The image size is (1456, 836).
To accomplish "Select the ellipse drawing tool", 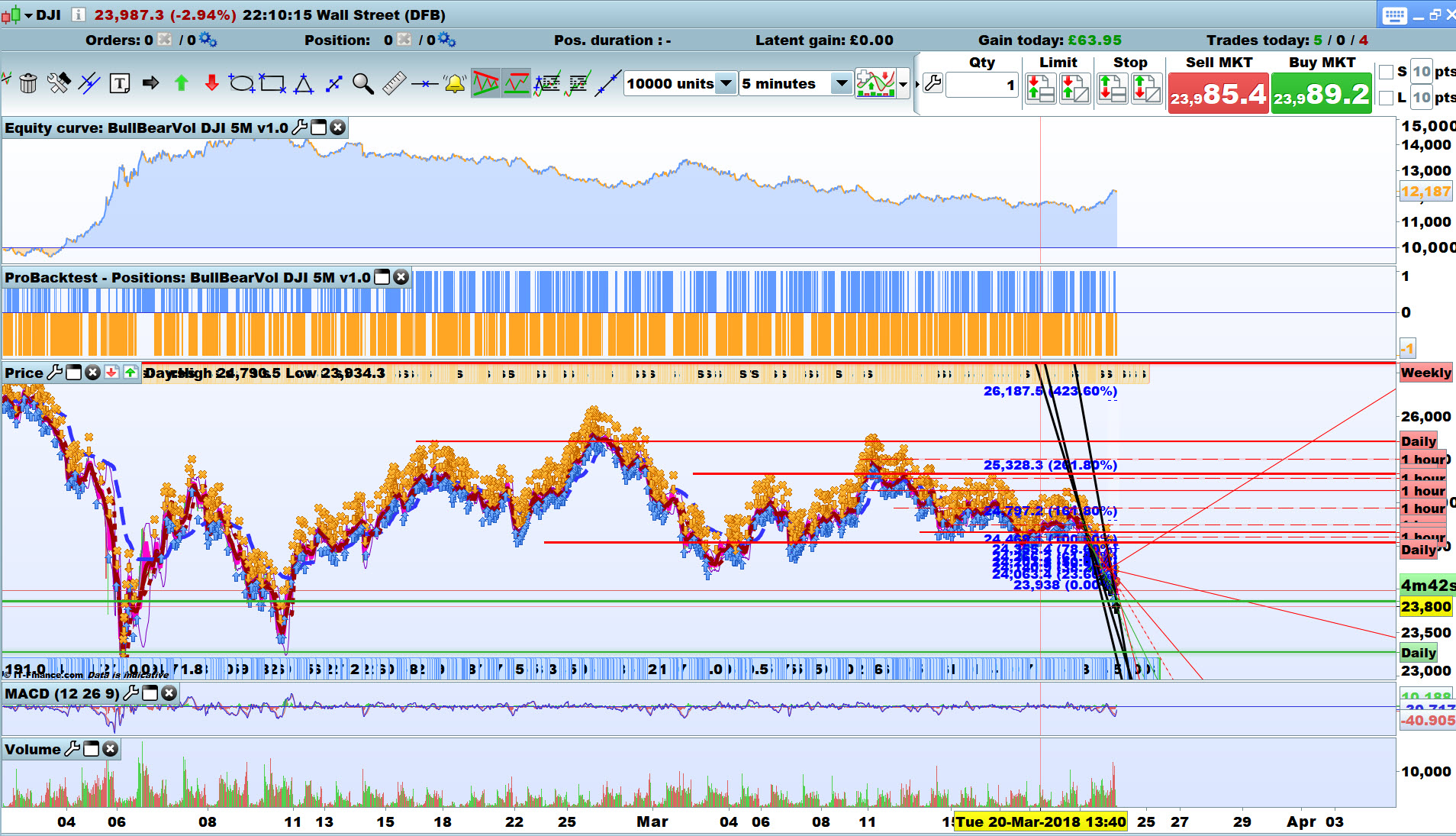I will click(242, 83).
